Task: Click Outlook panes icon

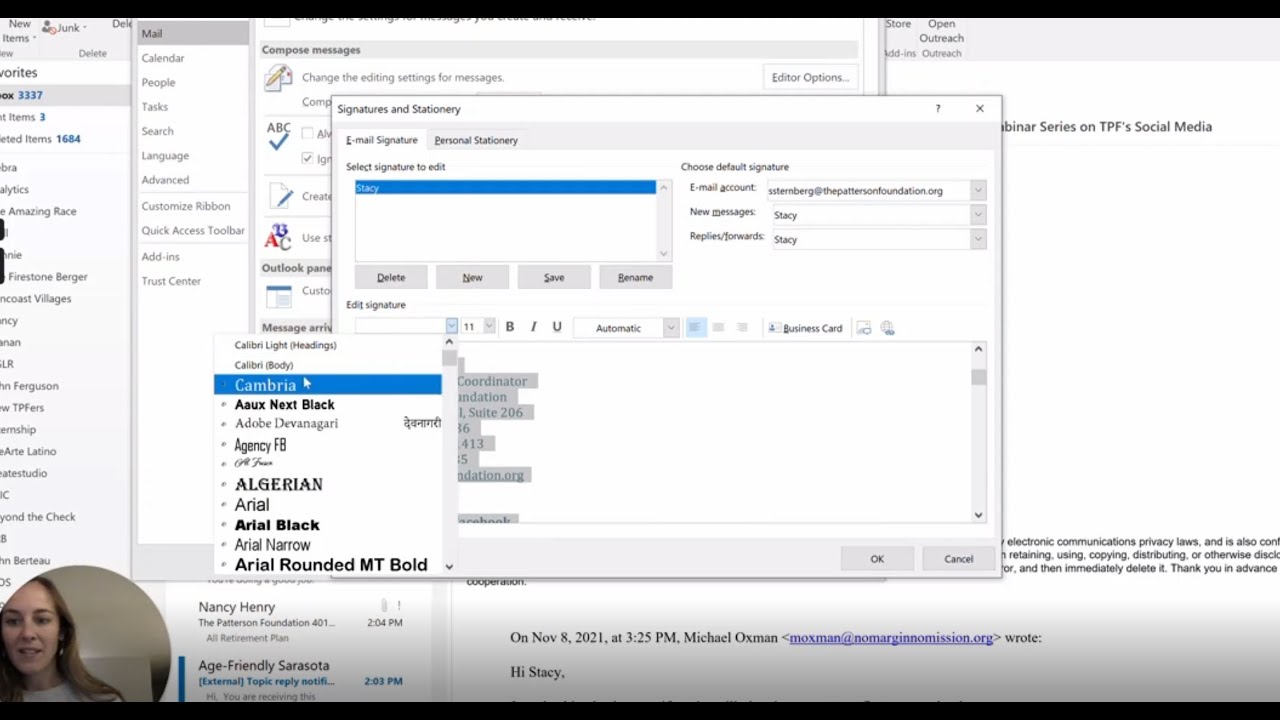Action: pyautogui.click(x=279, y=295)
